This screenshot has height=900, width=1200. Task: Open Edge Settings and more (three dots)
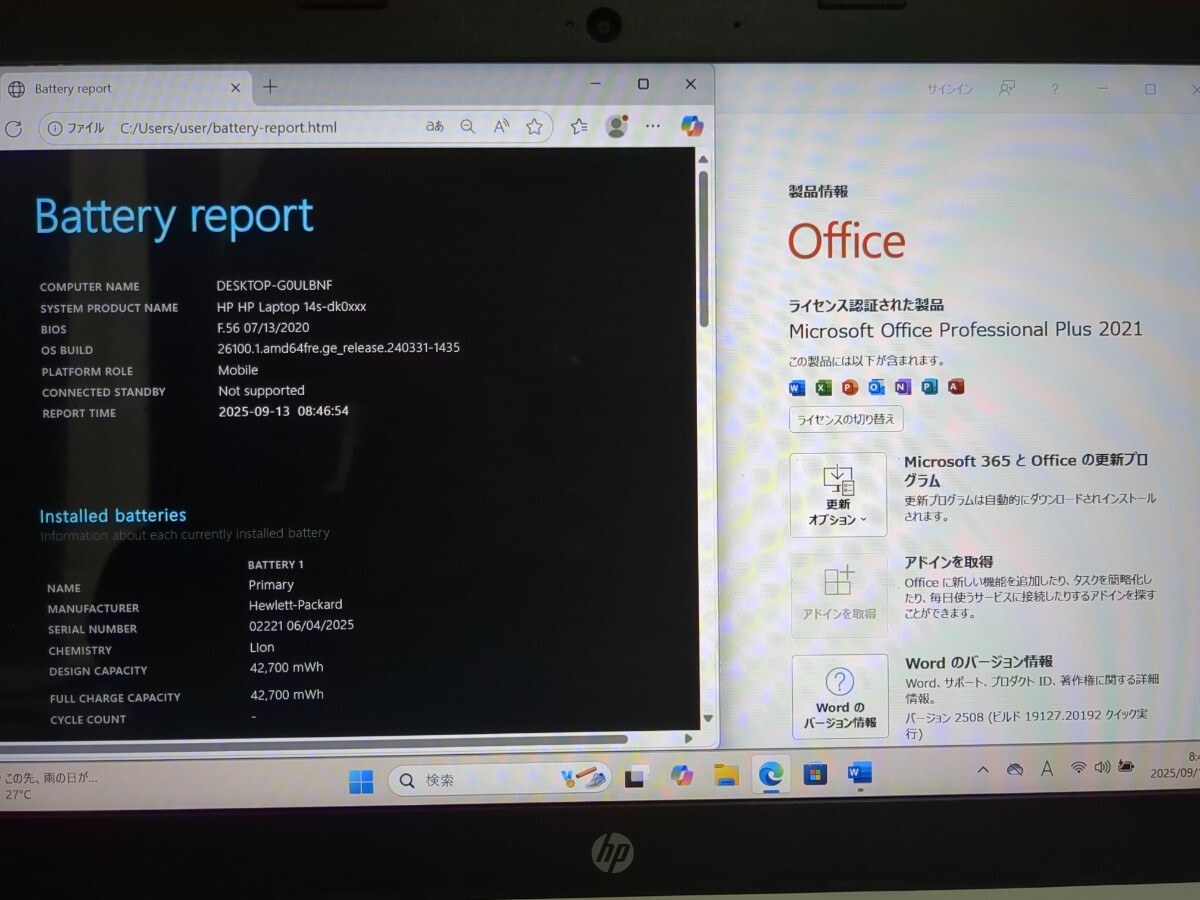tap(653, 126)
